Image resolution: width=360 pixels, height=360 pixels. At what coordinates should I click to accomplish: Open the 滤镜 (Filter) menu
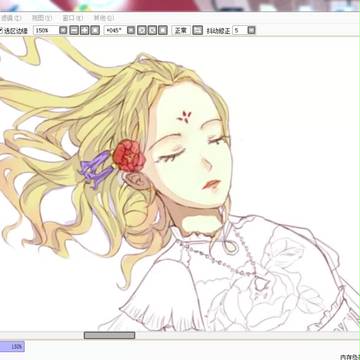[11, 18]
